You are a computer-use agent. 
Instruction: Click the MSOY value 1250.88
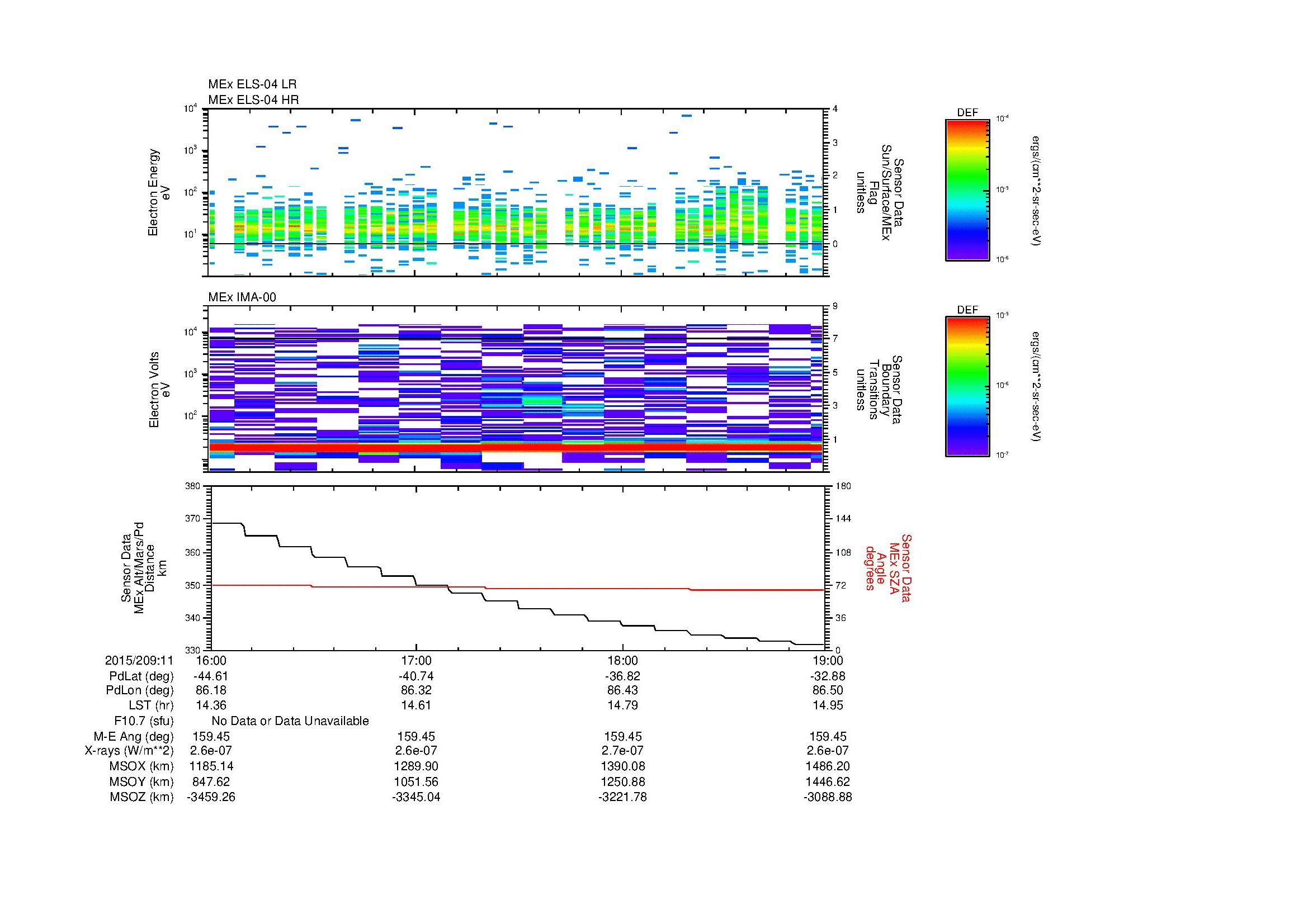tap(622, 782)
